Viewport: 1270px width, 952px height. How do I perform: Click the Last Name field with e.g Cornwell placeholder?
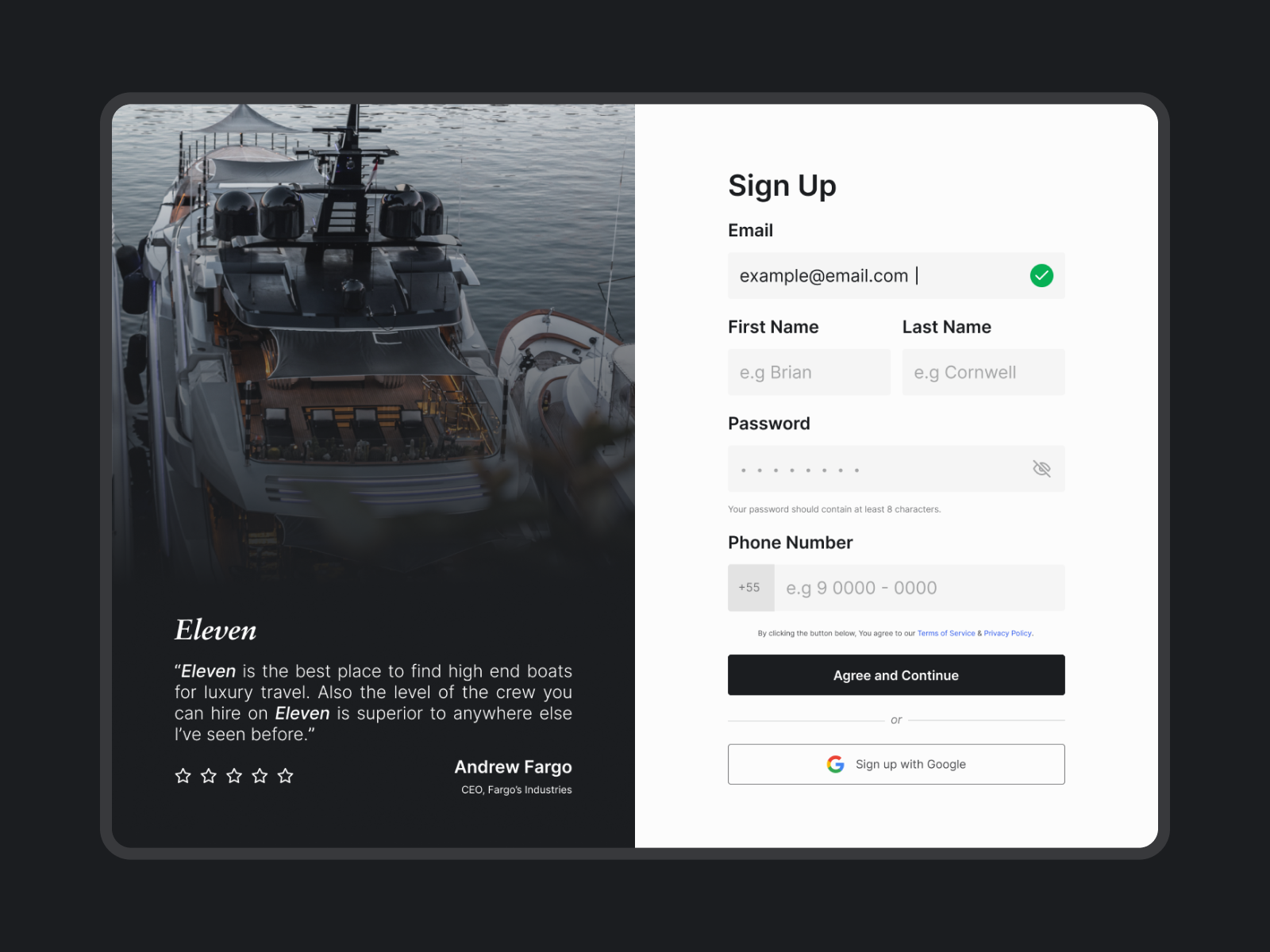(983, 372)
